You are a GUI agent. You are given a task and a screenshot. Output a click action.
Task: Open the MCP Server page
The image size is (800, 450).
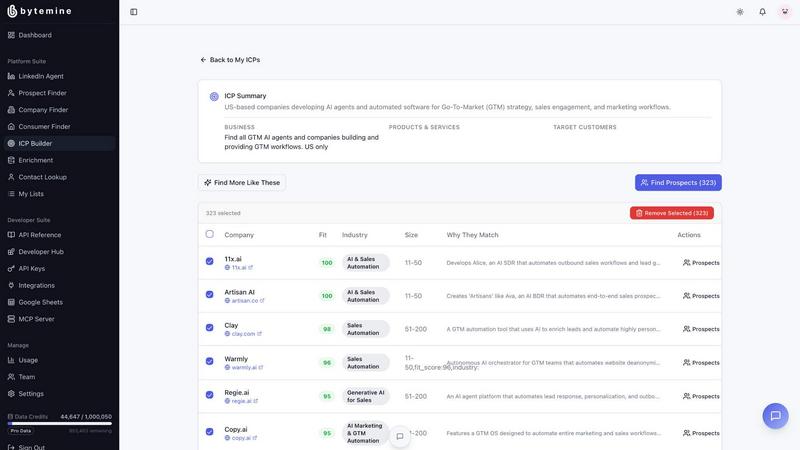[x=39, y=319]
